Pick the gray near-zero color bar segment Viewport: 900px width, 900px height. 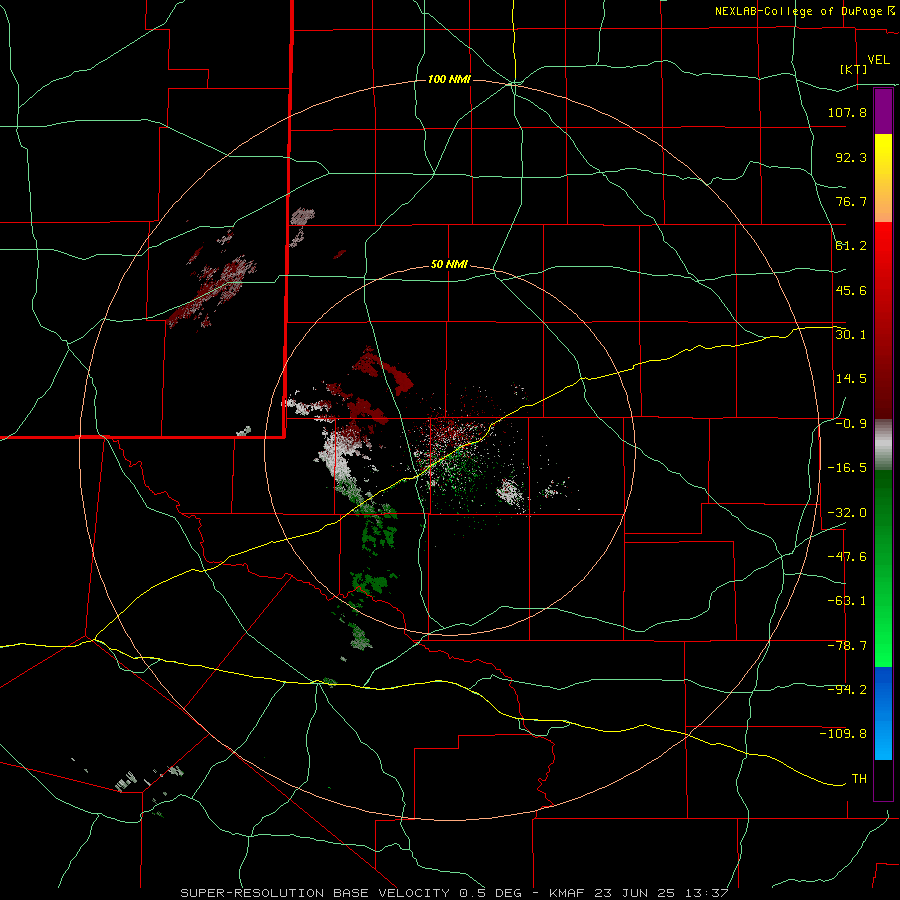click(883, 445)
